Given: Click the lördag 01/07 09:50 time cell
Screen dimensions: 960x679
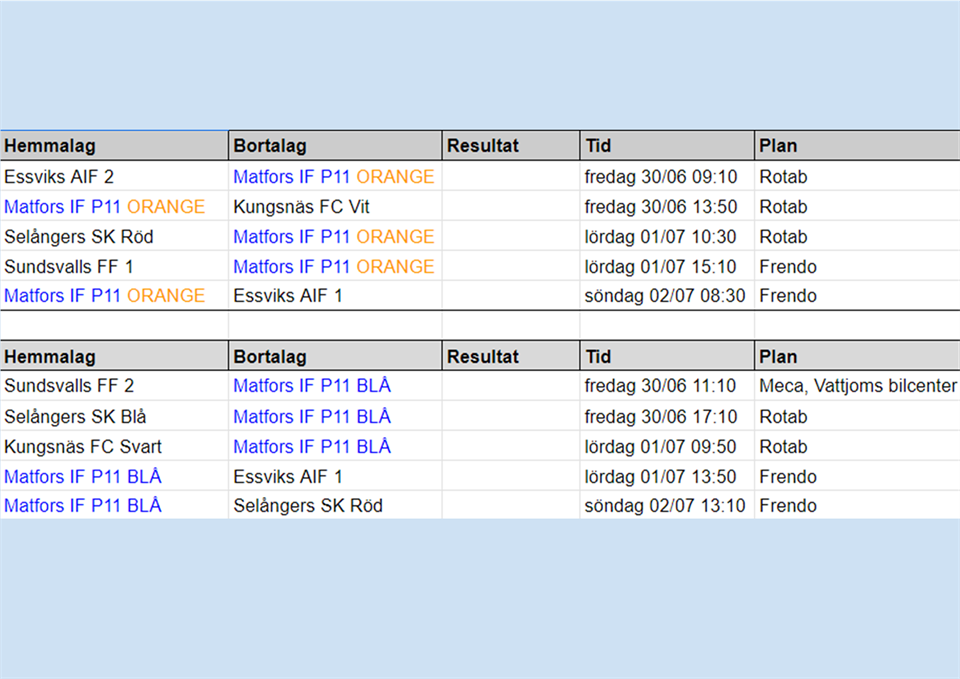Looking at the screenshot, I should click(x=660, y=446).
